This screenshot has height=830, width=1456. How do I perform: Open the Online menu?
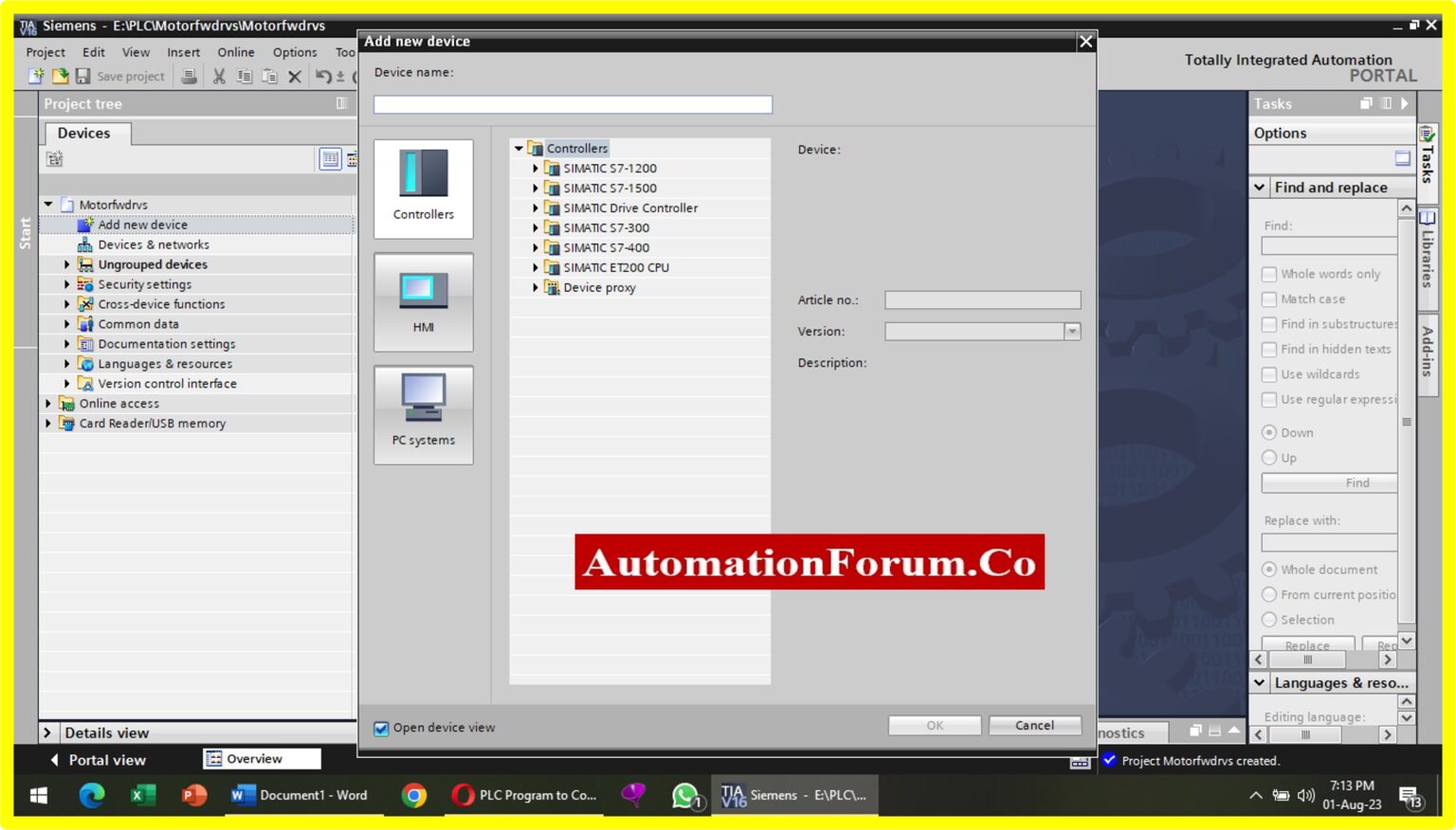[x=235, y=52]
